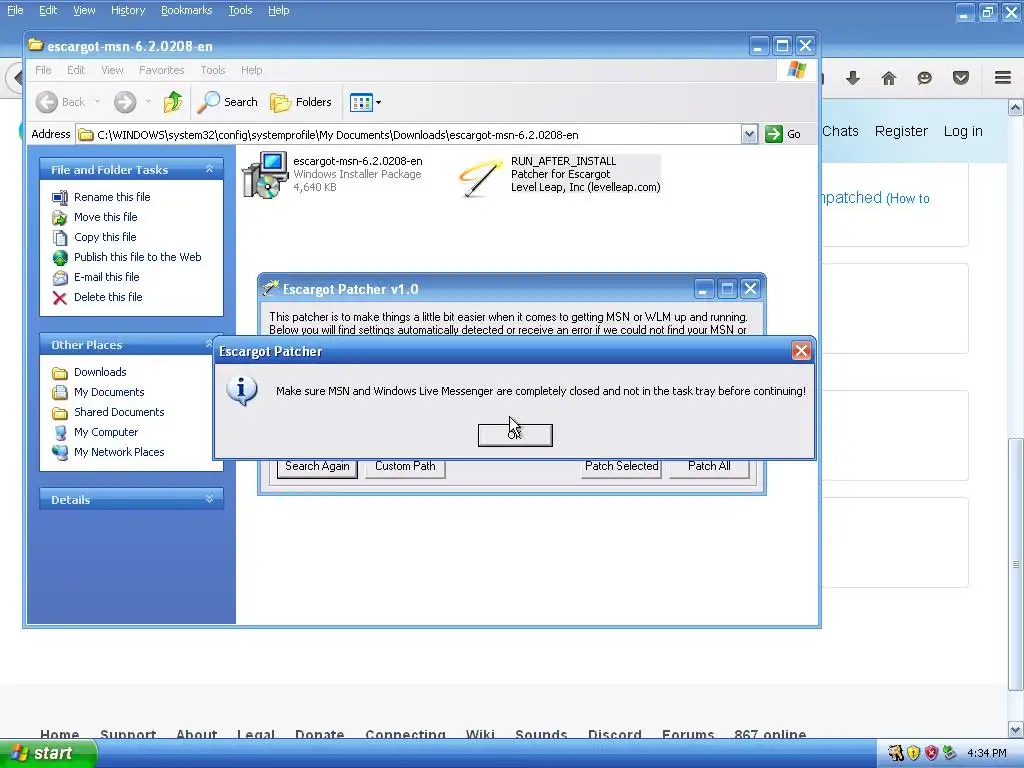Select escargot-msn-6.2.0208-en installer file icon
This screenshot has height=768, width=1024.
click(x=264, y=174)
